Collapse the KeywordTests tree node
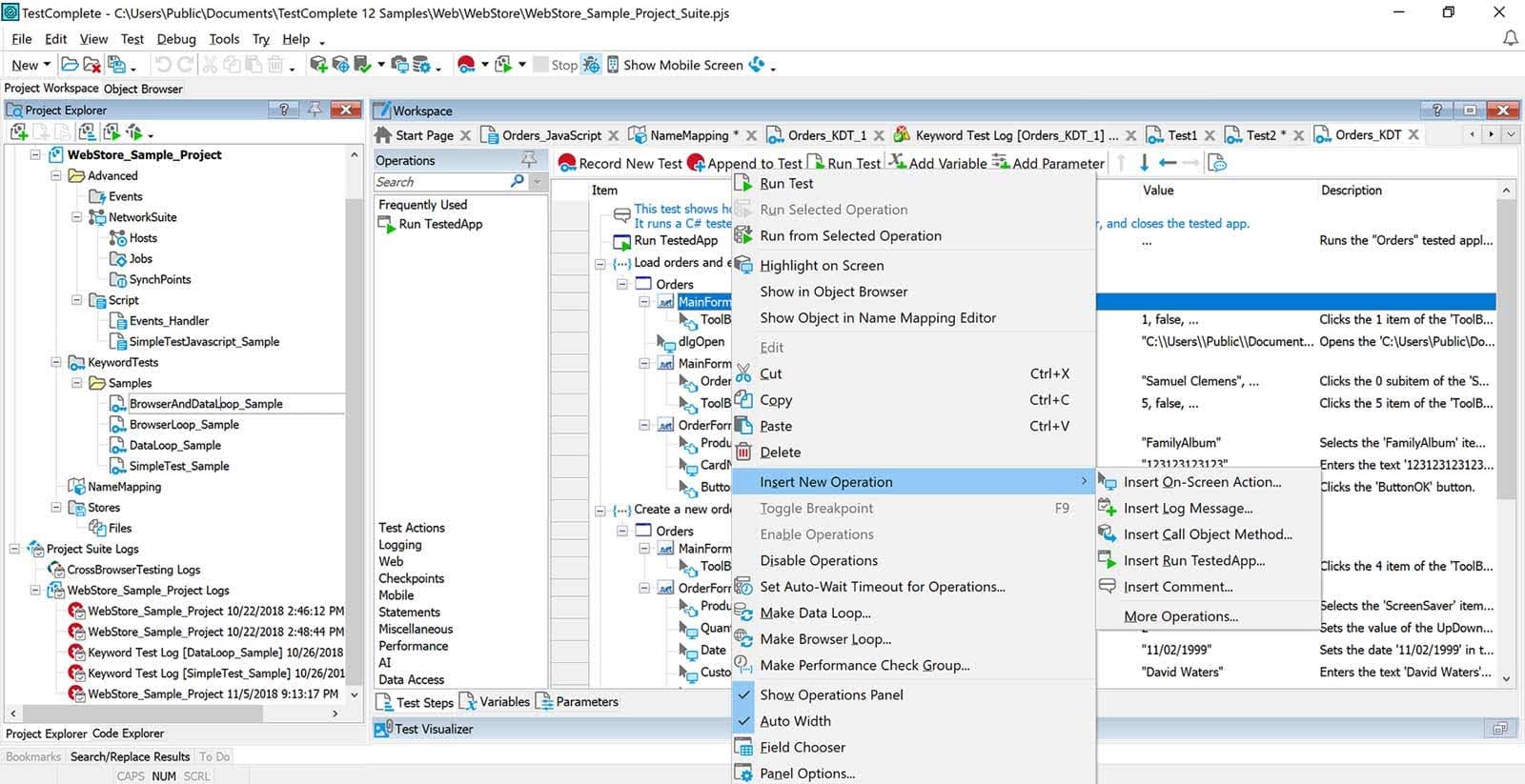Screen dimensions: 1525x784 tap(56, 362)
